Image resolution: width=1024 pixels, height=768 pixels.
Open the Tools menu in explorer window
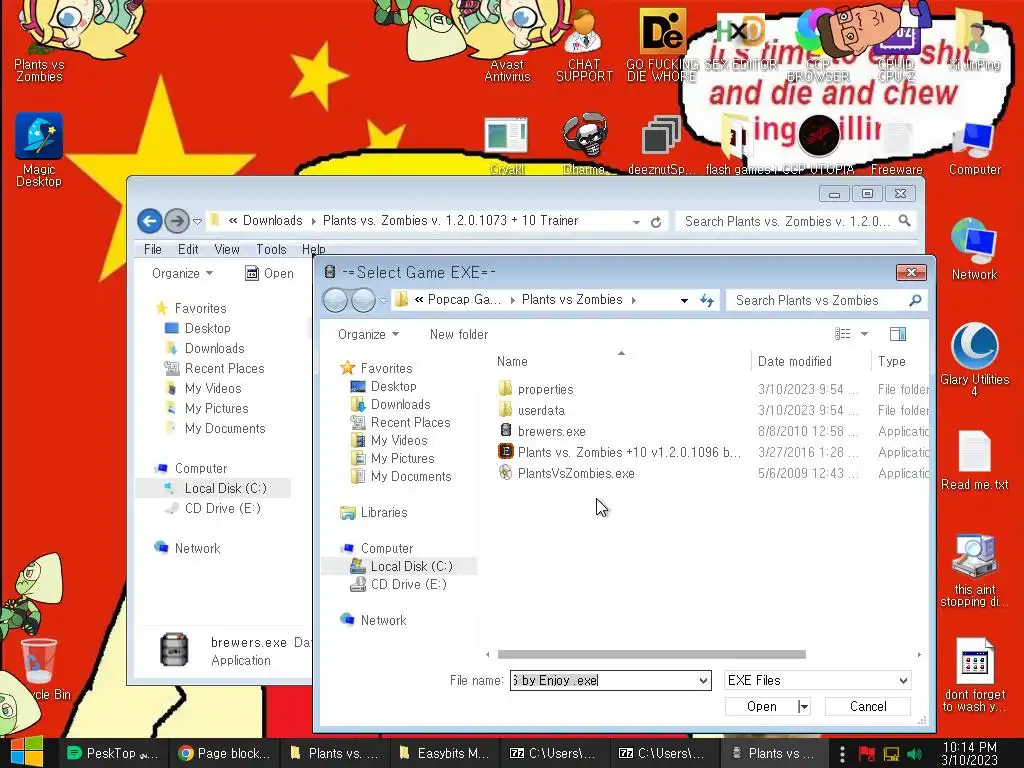coord(271,249)
